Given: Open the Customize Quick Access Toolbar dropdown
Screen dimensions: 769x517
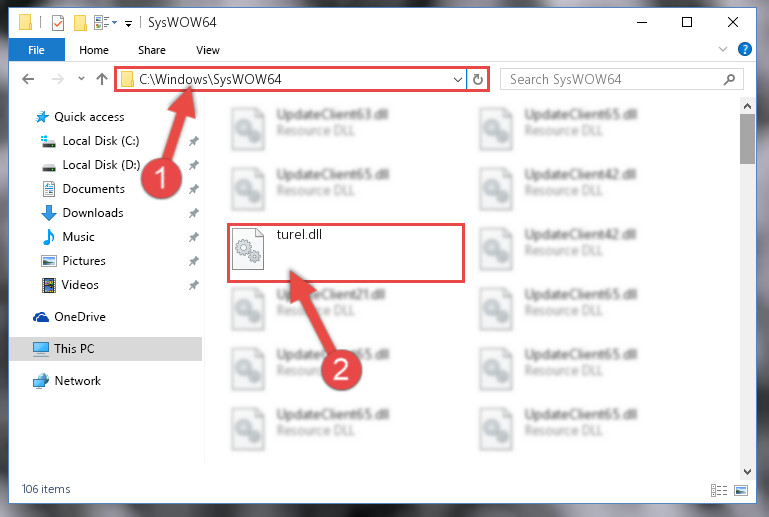Looking at the screenshot, I should click(x=128, y=23).
